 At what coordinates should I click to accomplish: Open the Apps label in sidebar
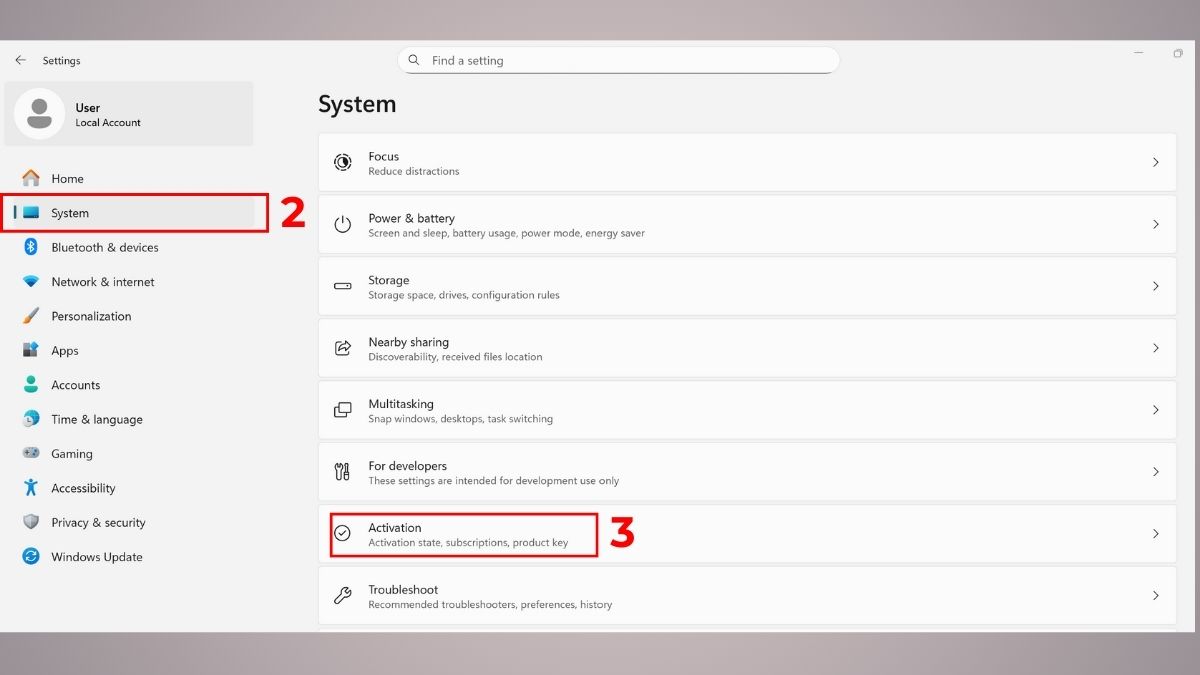pyautogui.click(x=65, y=351)
